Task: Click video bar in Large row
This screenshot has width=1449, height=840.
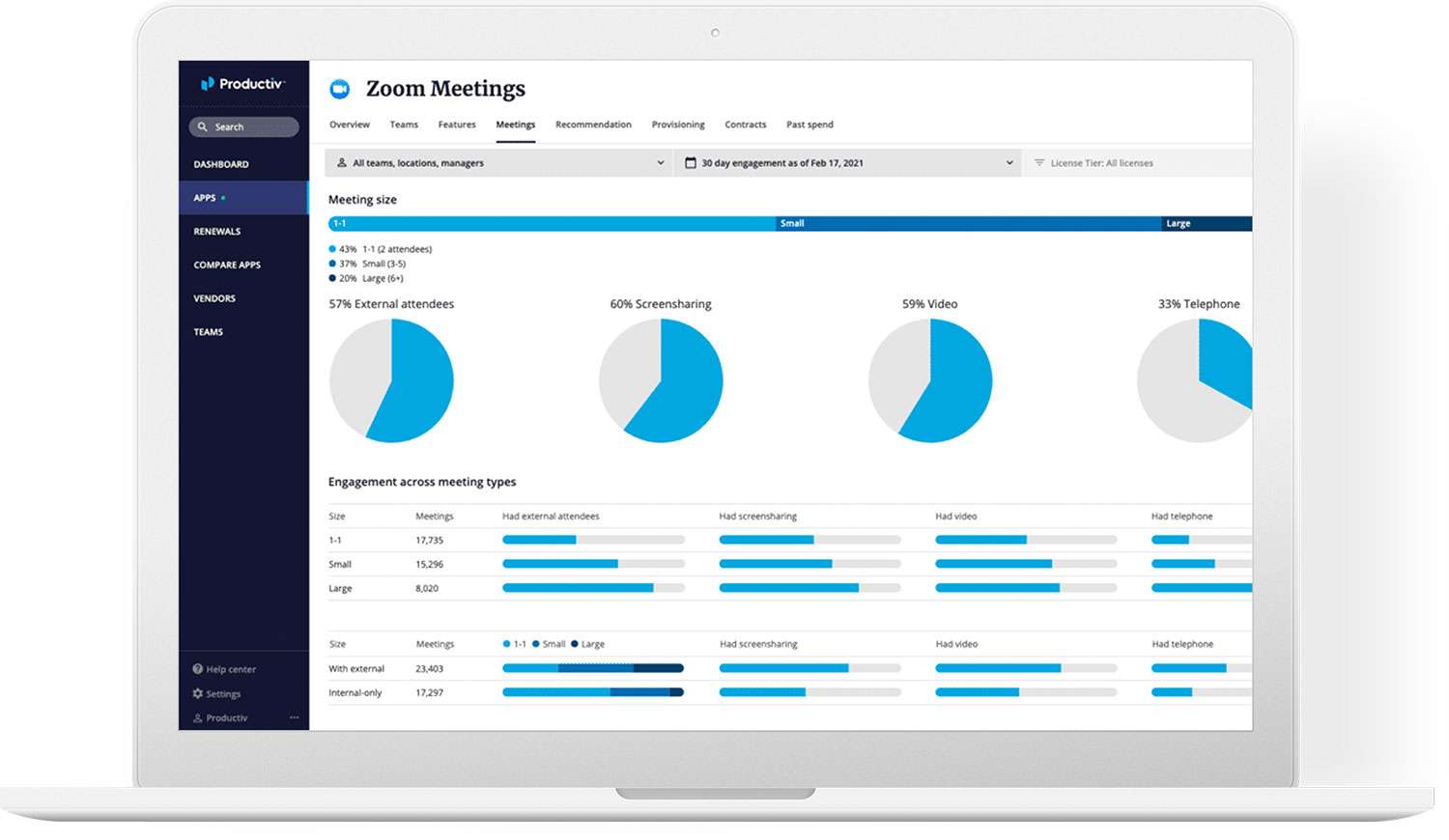Action: (x=1026, y=588)
